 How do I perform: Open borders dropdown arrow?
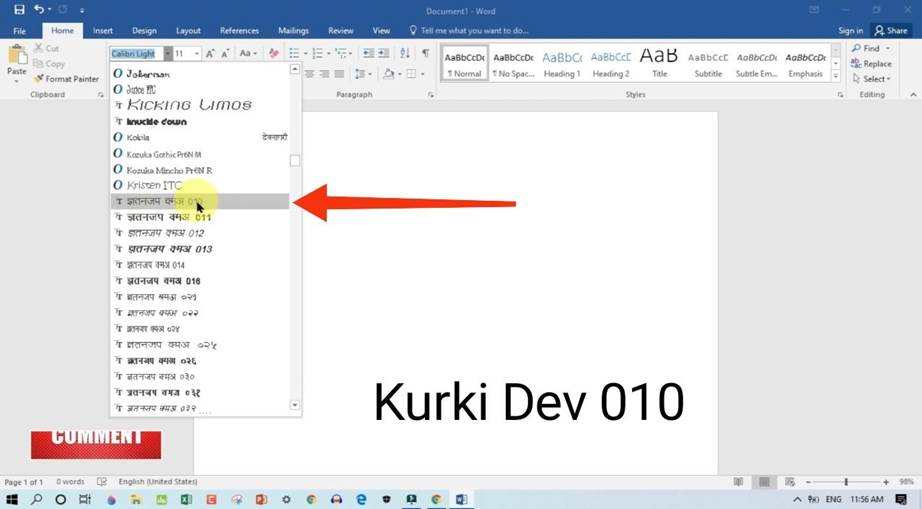point(422,73)
